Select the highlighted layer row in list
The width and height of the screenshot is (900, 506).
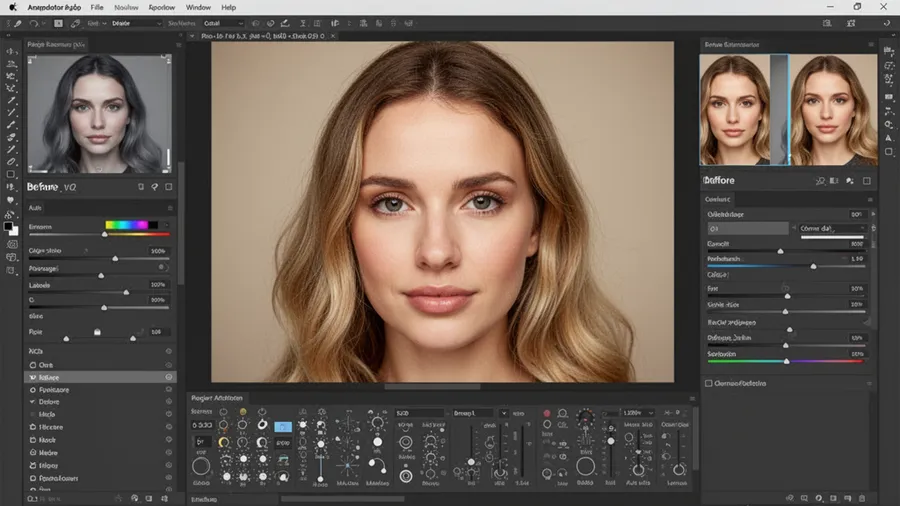pos(100,377)
